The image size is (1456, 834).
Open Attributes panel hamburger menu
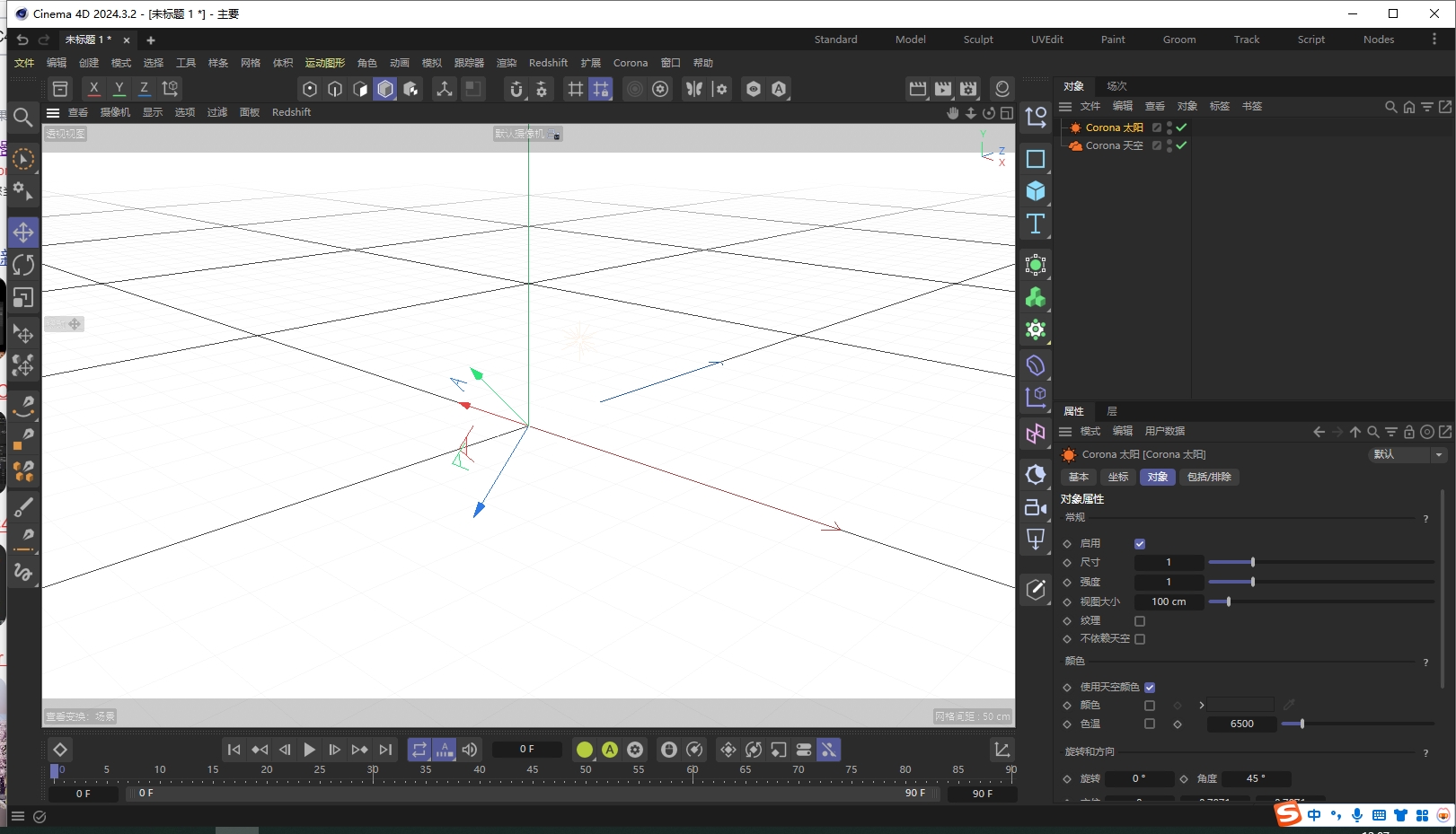tap(1065, 432)
